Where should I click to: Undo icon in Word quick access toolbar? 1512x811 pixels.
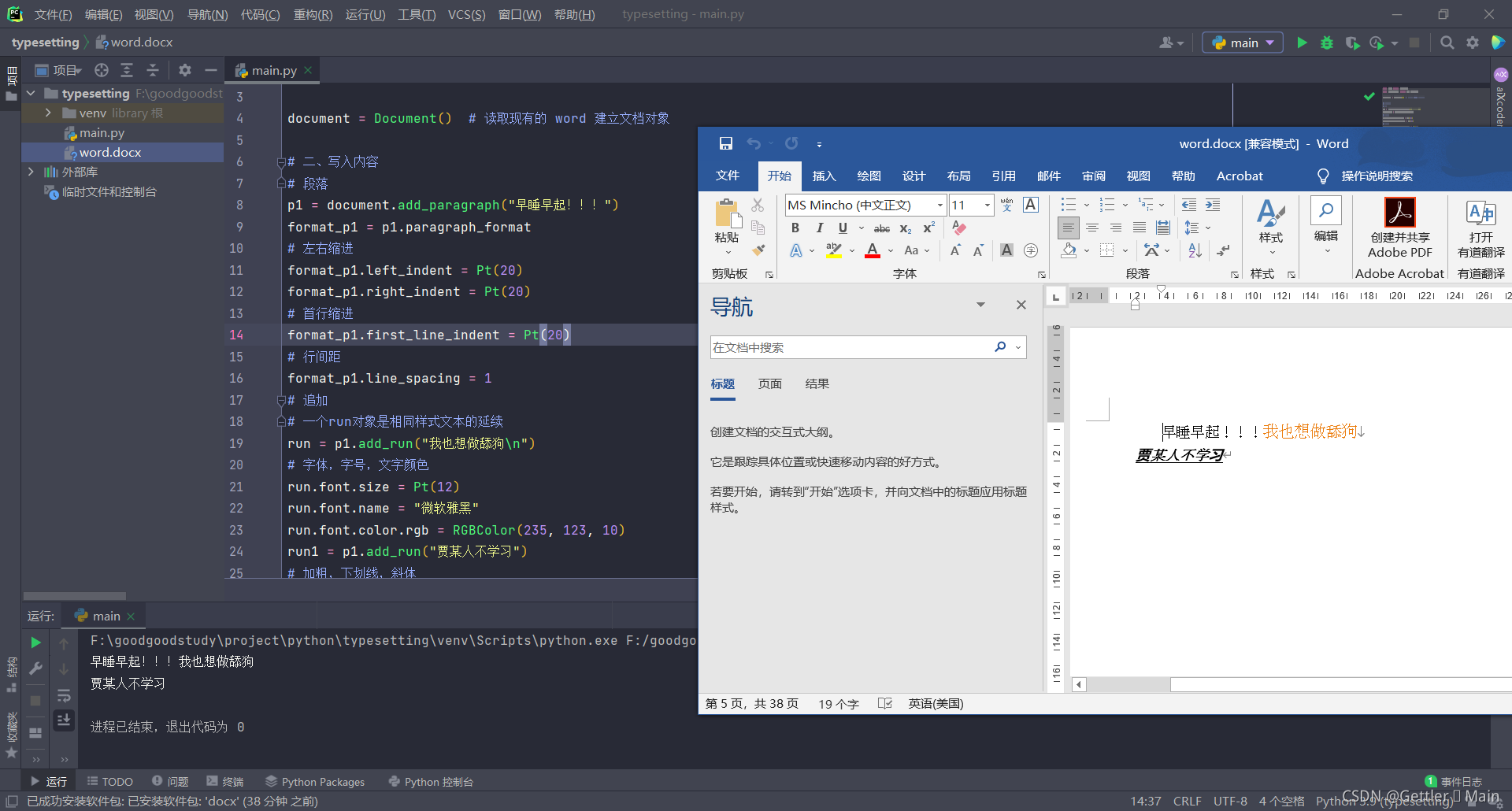[x=754, y=143]
